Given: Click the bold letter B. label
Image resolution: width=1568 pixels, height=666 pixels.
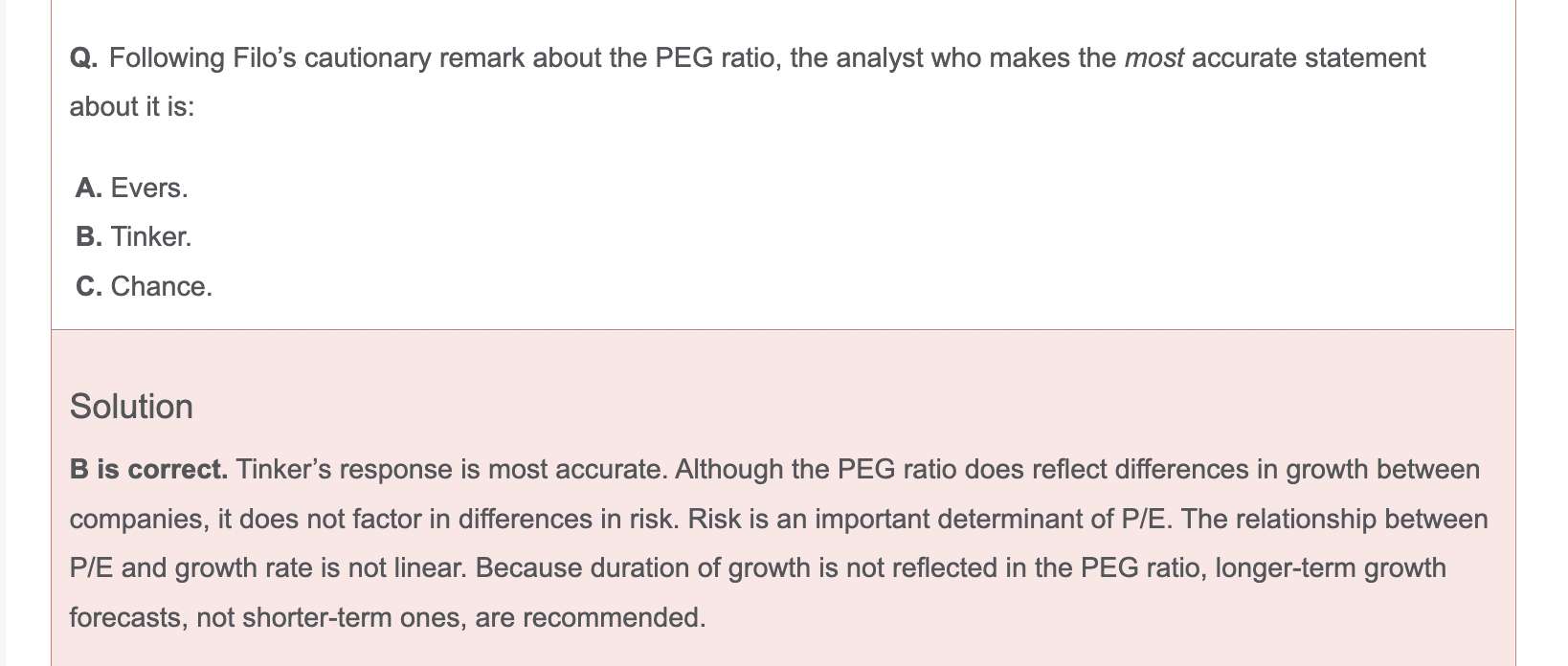Looking at the screenshot, I should pyautogui.click(x=89, y=236).
